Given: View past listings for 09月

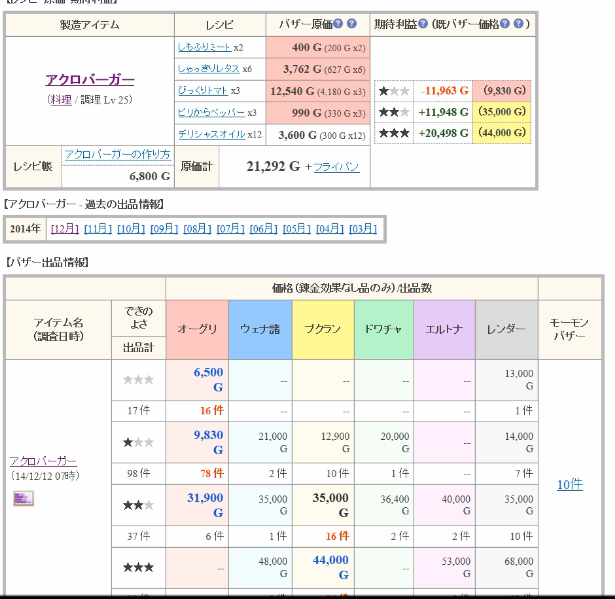Looking at the screenshot, I should 164,229.
